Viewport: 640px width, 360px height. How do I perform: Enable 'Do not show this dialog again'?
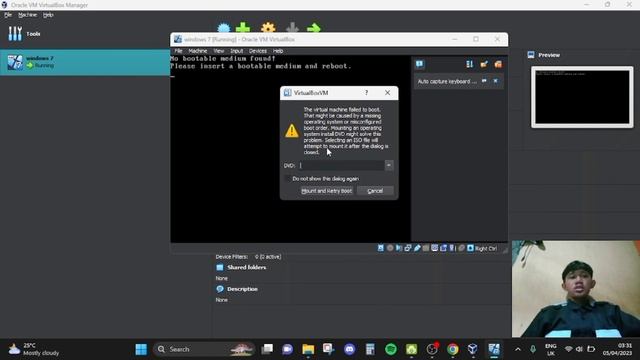click(288, 179)
